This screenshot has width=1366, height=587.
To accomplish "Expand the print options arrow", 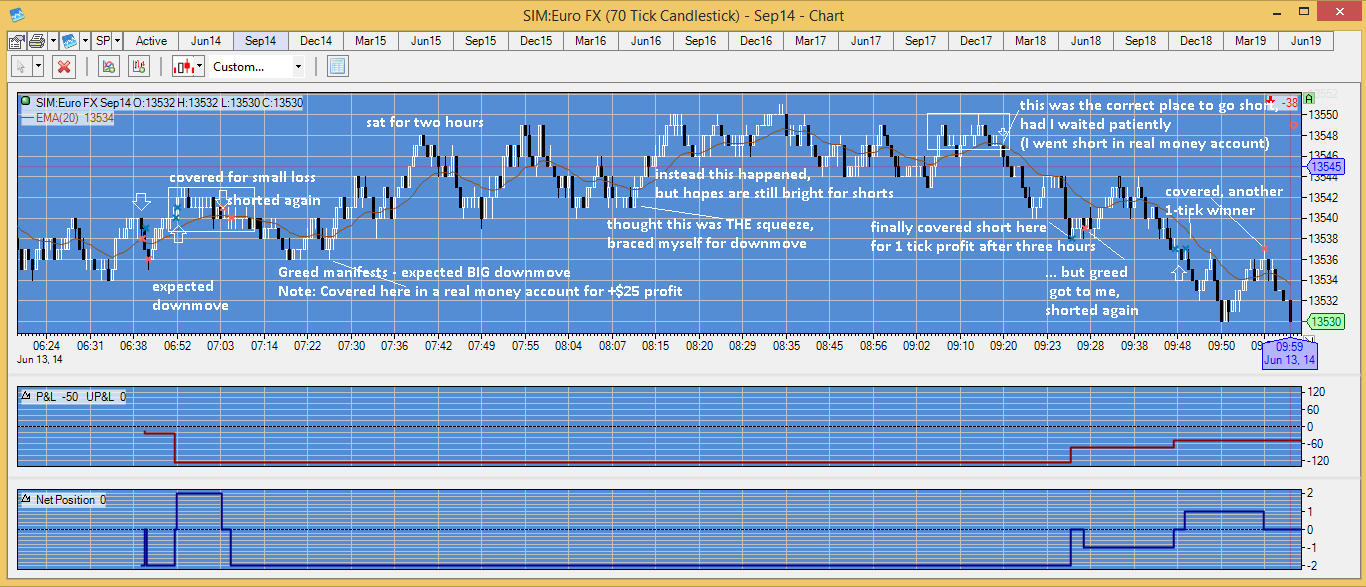I will tap(51, 41).
